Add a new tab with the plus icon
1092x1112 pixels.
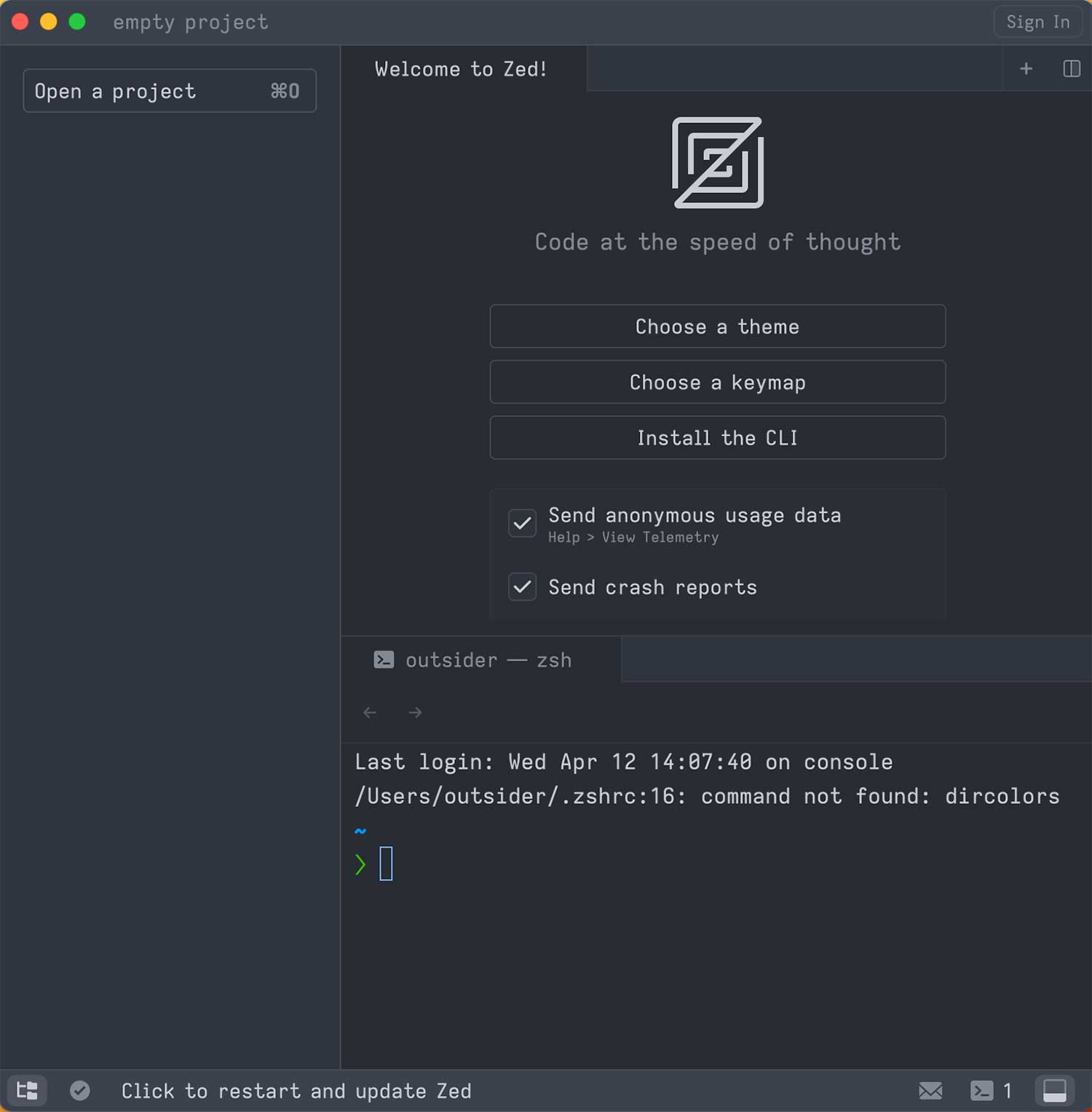(1026, 68)
